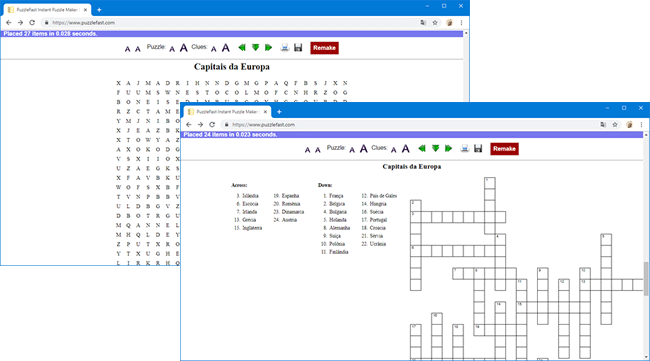Reload the crossword browser page

coord(212,125)
